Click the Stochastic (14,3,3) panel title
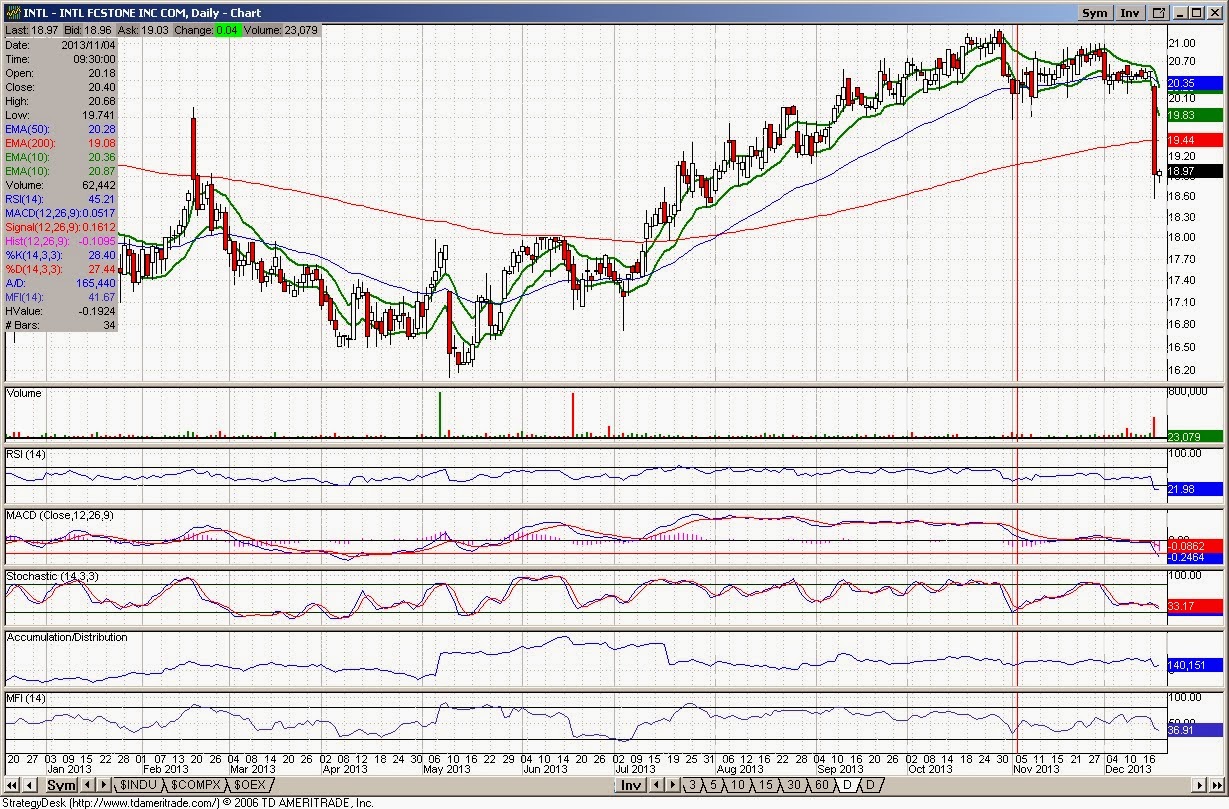 pos(52,577)
